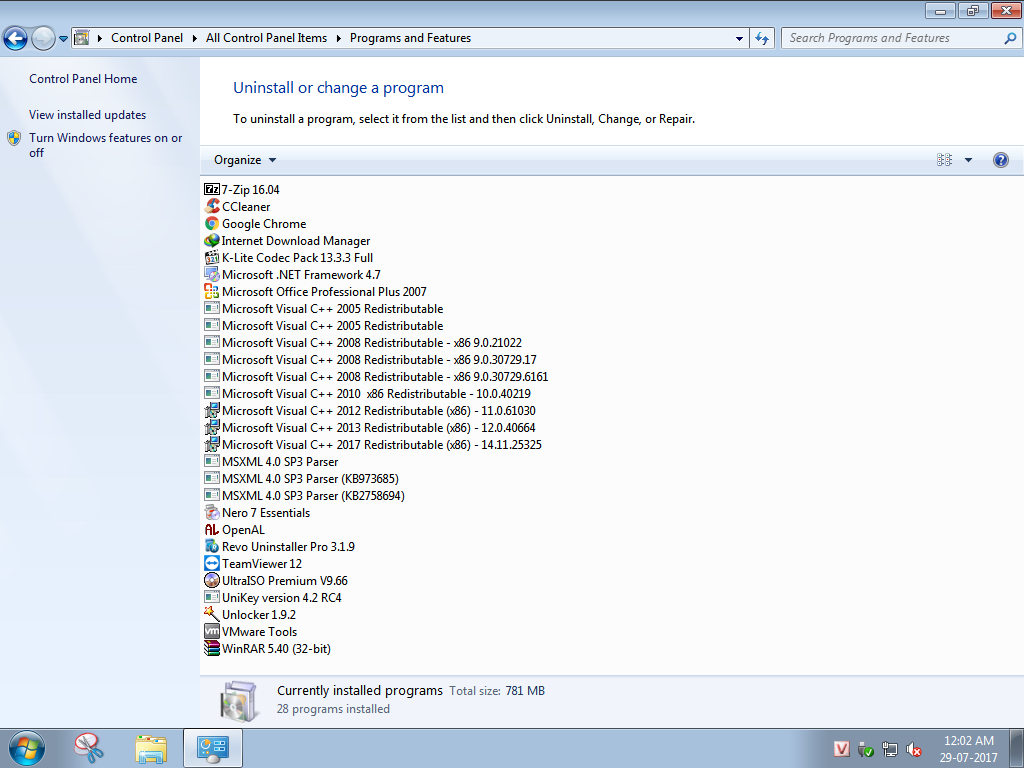This screenshot has width=1024, height=768.
Task: Expand the view options dropdown arrow
Action: click(968, 160)
